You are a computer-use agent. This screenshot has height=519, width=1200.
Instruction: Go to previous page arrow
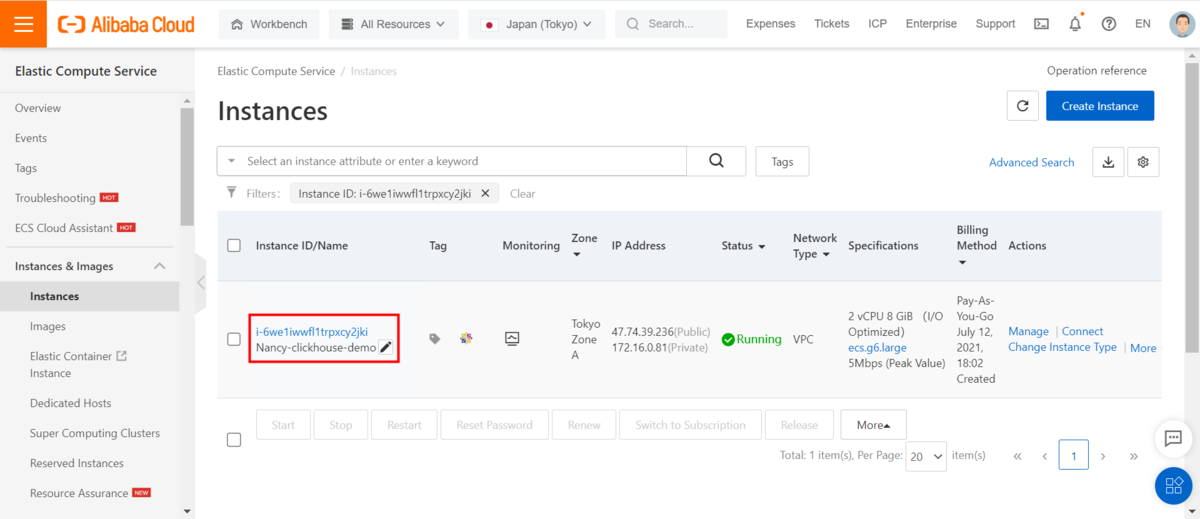(1044, 456)
